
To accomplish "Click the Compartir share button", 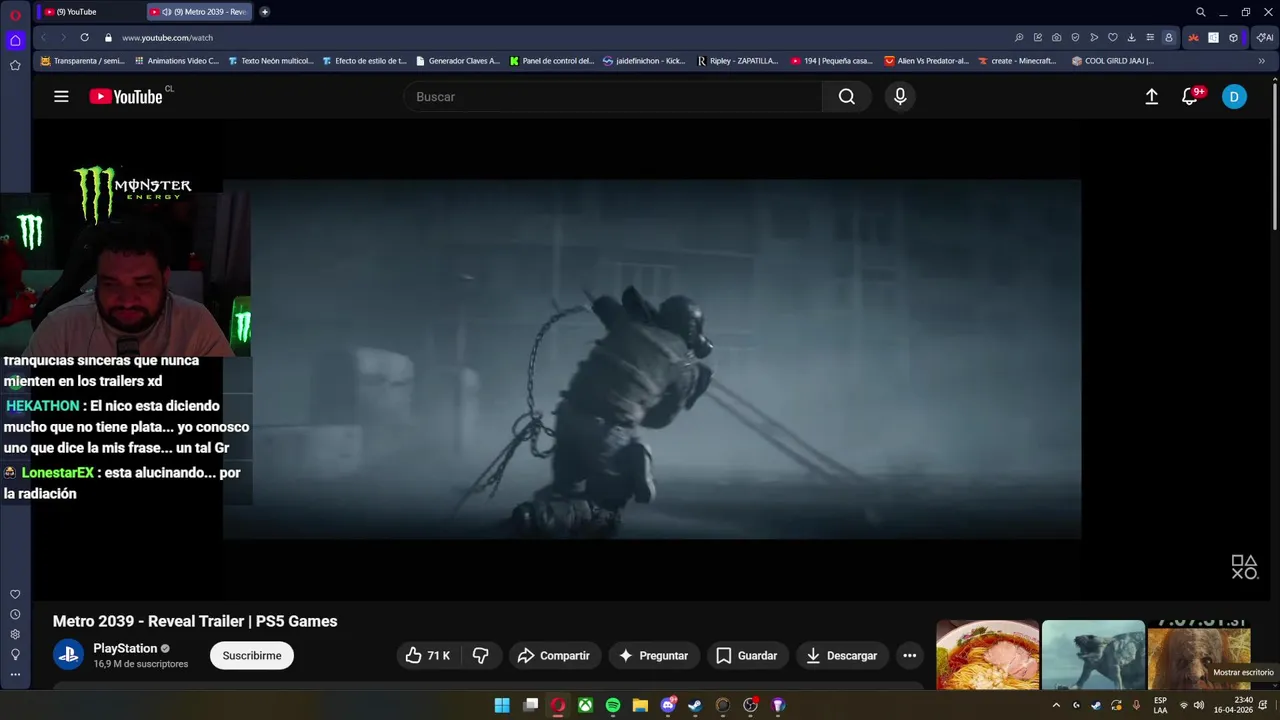I will pyautogui.click(x=553, y=656).
